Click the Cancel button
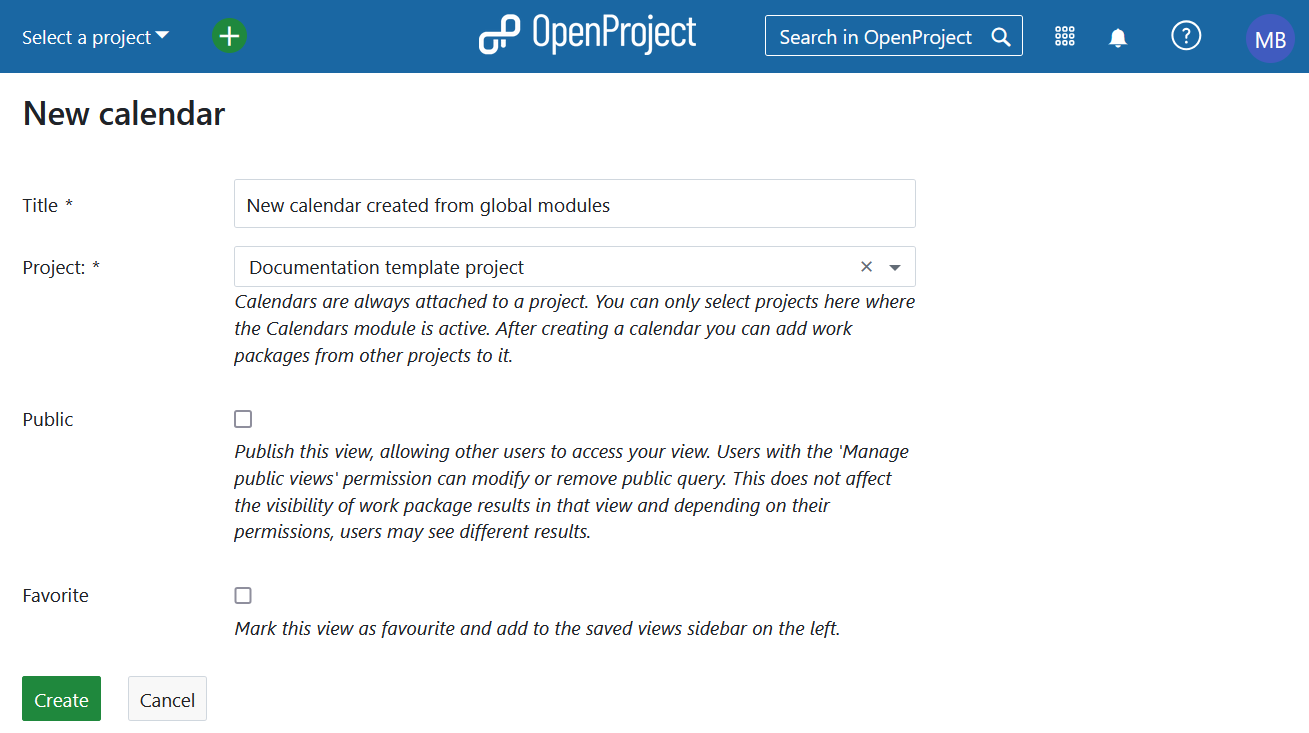Screen dimensions: 1309x733 [167, 699]
